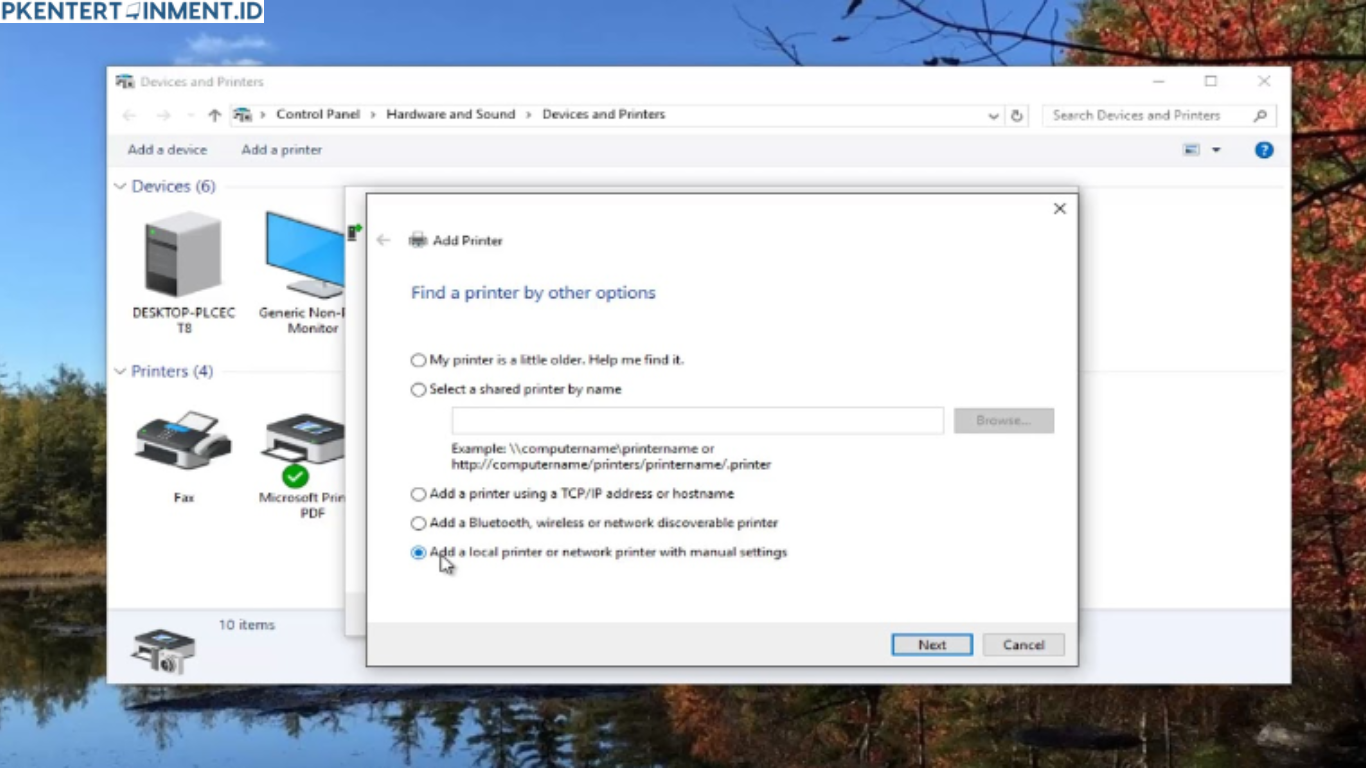Screen dimensions: 1366x768
Task: Click 'Add a device' in the command bar
Action: coord(167,150)
